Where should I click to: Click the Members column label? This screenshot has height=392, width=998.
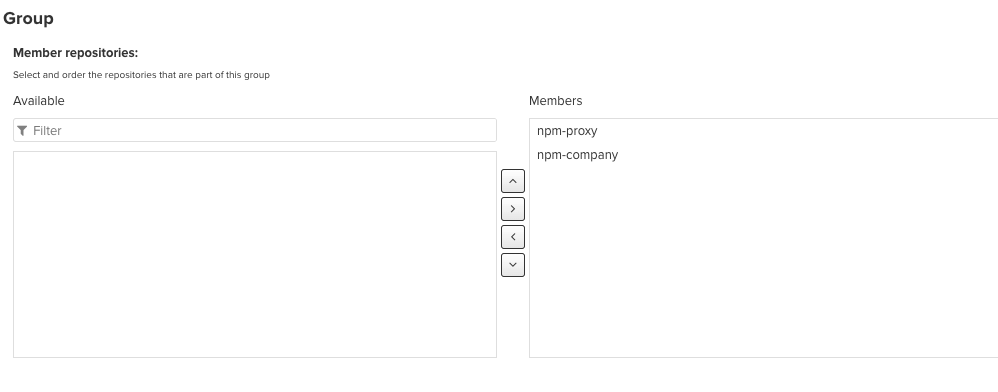[x=556, y=101]
